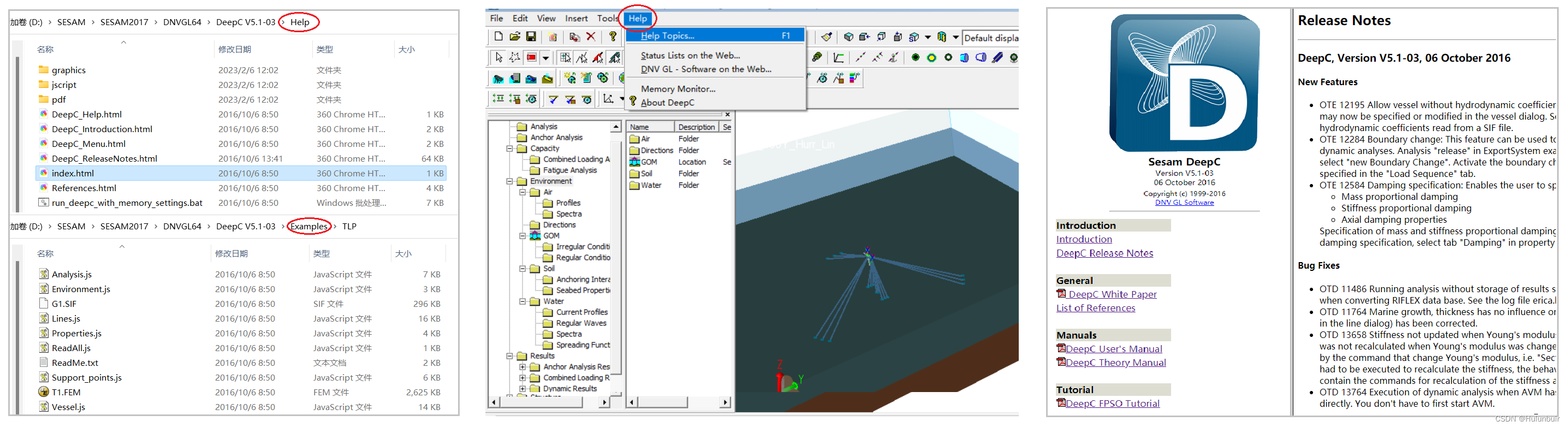Collapse the Water folder in tree
The height and width of the screenshot is (427, 1568).
pos(522,301)
